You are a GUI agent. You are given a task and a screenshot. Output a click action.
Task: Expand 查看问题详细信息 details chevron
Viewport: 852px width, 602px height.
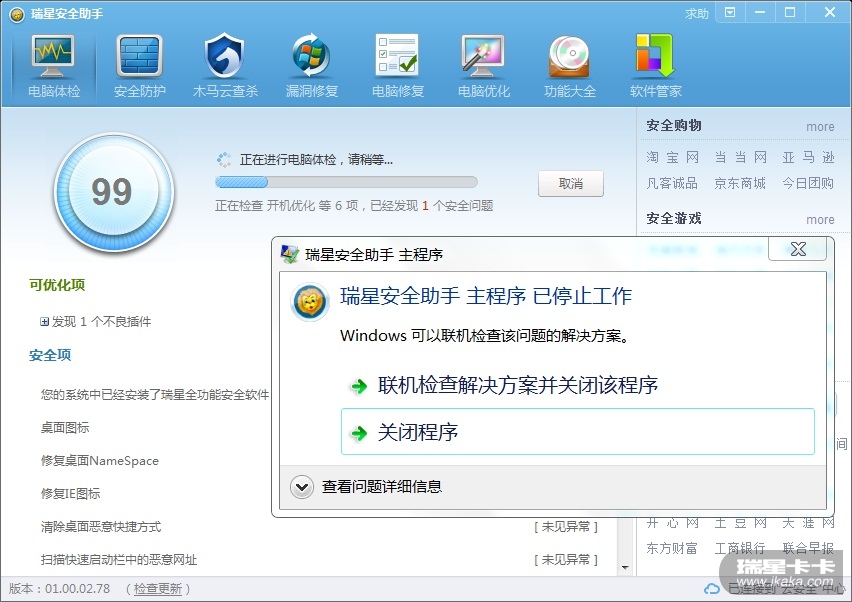click(x=302, y=487)
